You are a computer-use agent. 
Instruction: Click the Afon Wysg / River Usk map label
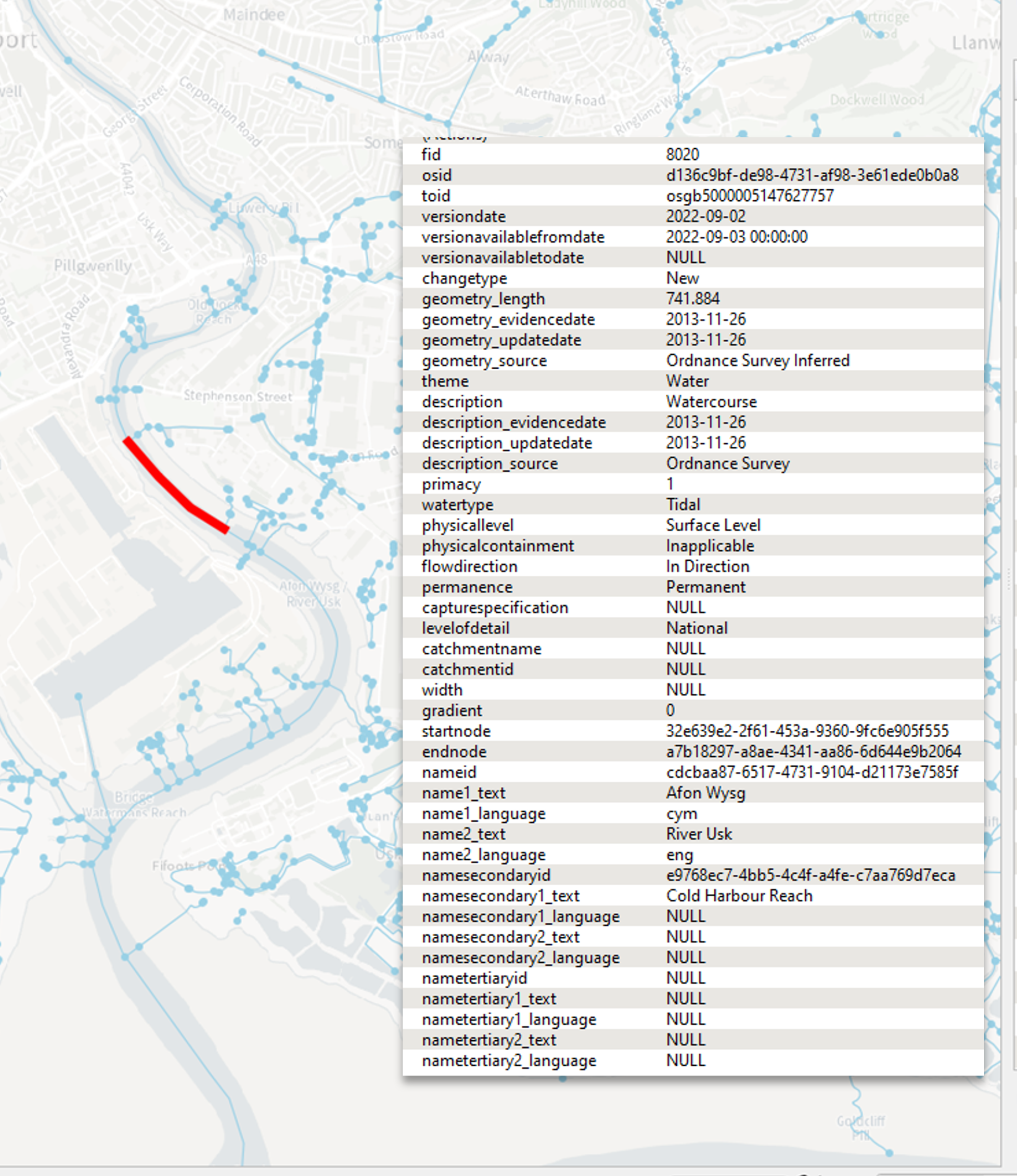click(311, 591)
